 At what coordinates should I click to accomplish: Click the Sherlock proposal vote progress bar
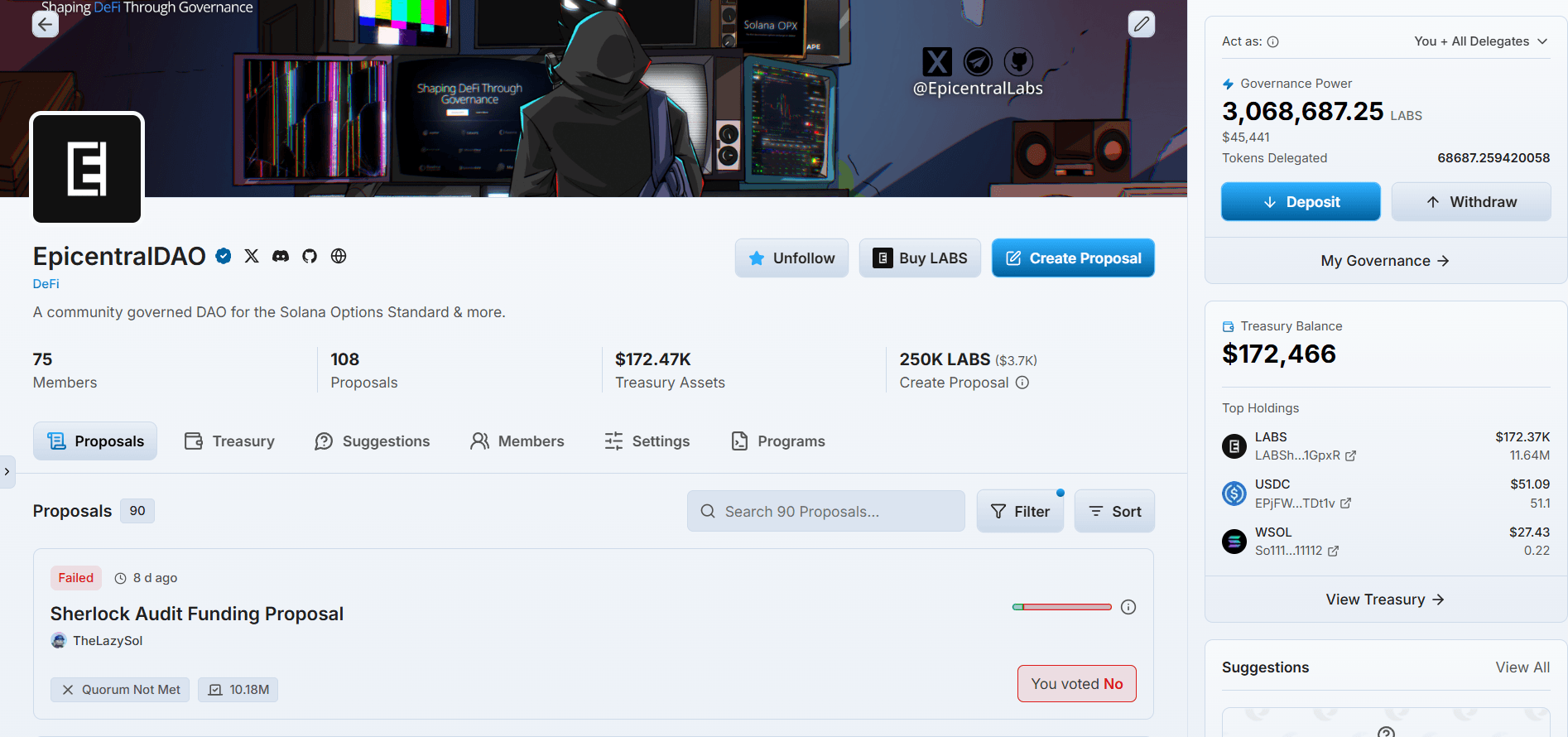(1061, 607)
